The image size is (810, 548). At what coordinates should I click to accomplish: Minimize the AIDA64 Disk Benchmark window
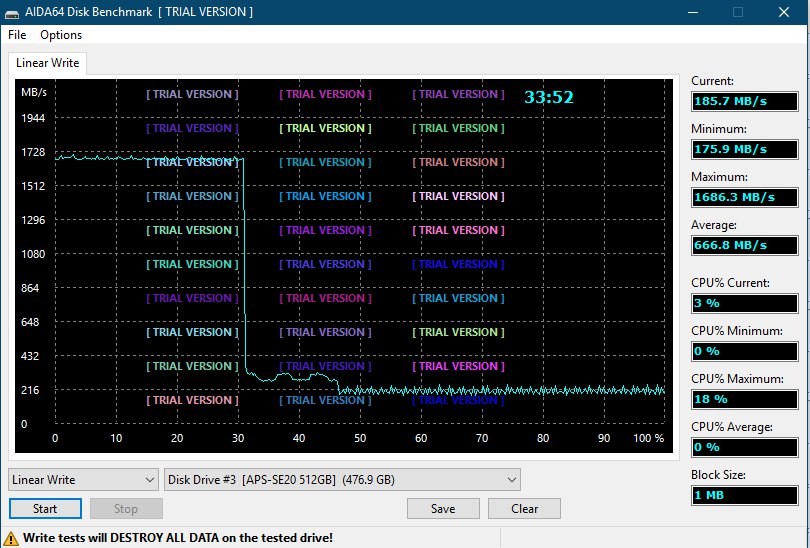[x=693, y=12]
